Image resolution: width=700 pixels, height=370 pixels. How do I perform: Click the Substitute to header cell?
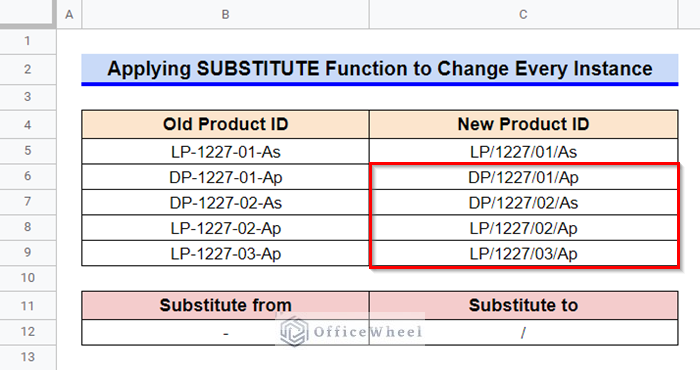523,305
